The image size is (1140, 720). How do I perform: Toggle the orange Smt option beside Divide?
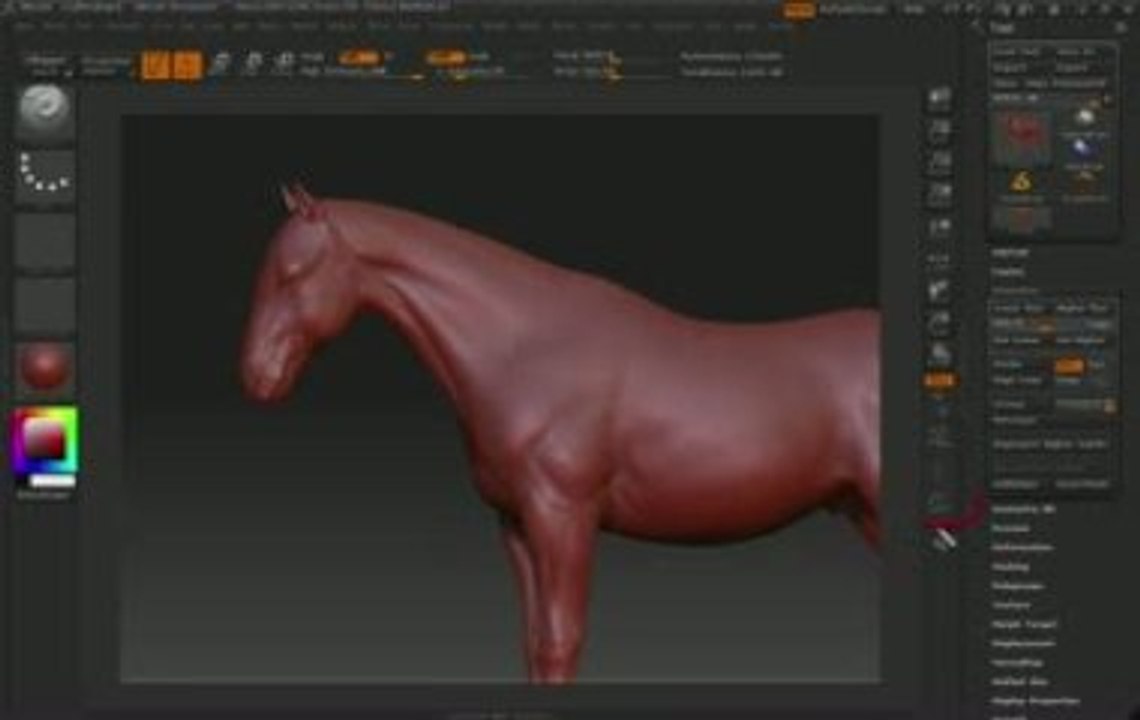pos(1069,364)
